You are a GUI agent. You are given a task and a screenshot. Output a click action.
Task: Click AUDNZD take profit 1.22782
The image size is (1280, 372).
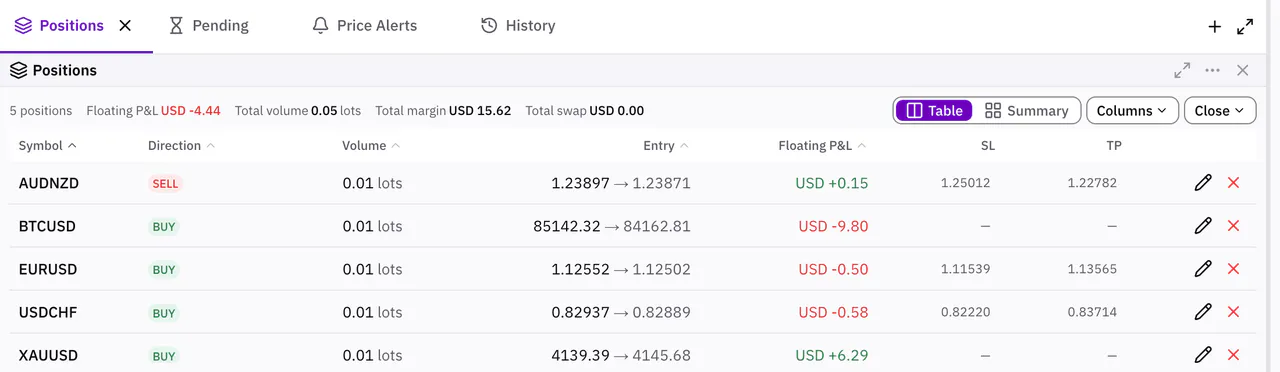[1092, 183]
